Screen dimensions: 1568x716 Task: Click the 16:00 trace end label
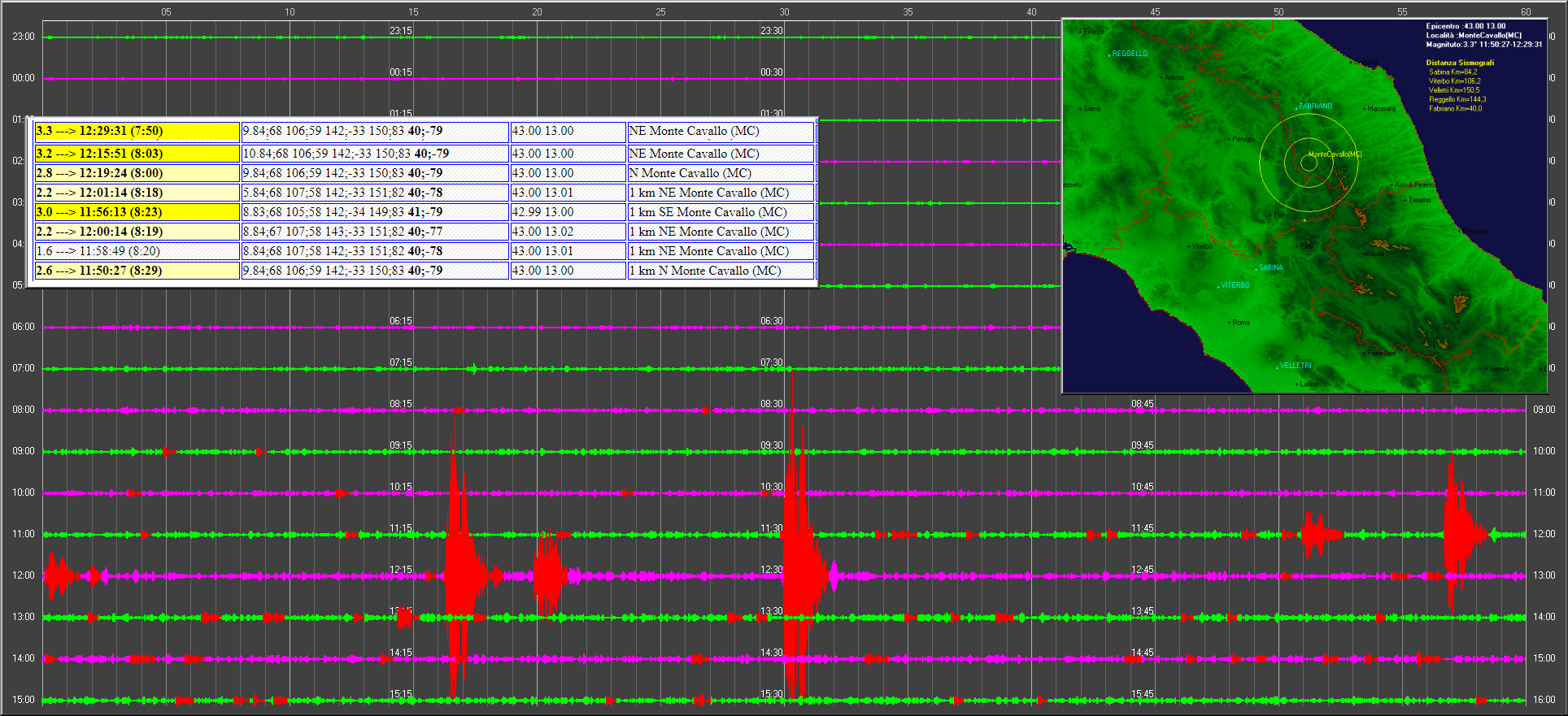pyautogui.click(x=1544, y=700)
